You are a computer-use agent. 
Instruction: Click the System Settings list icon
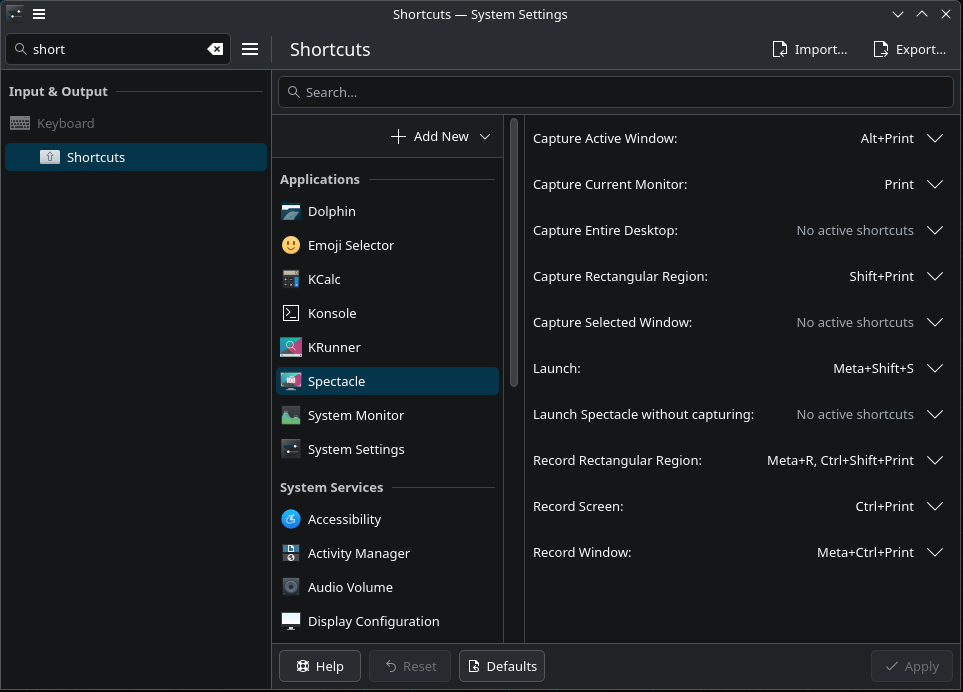(x=290, y=449)
